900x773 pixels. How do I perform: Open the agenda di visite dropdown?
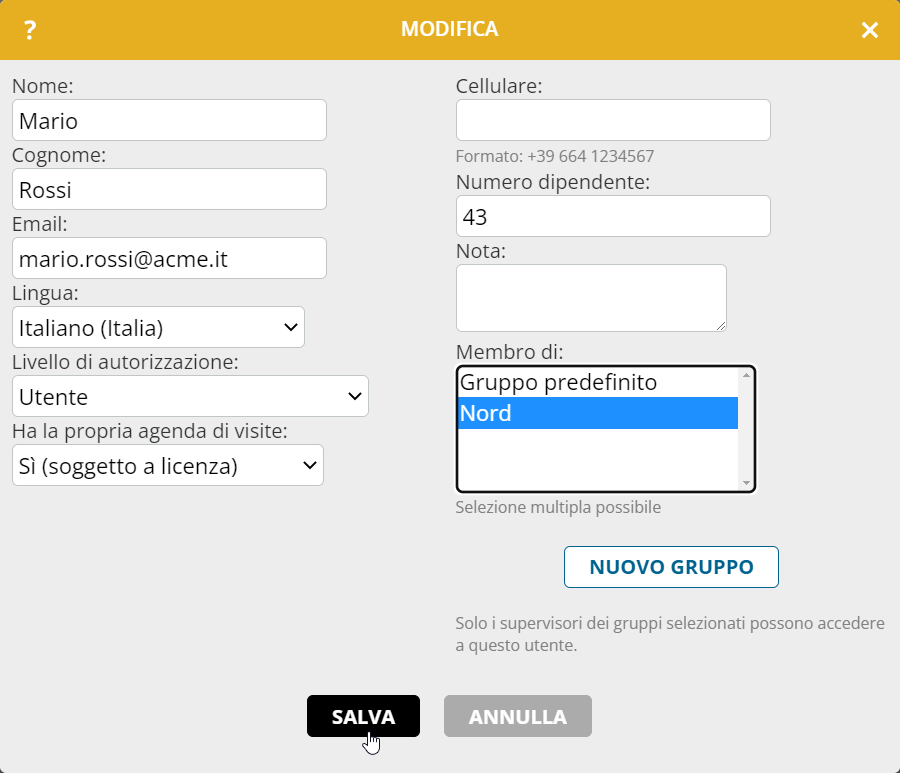(168, 465)
